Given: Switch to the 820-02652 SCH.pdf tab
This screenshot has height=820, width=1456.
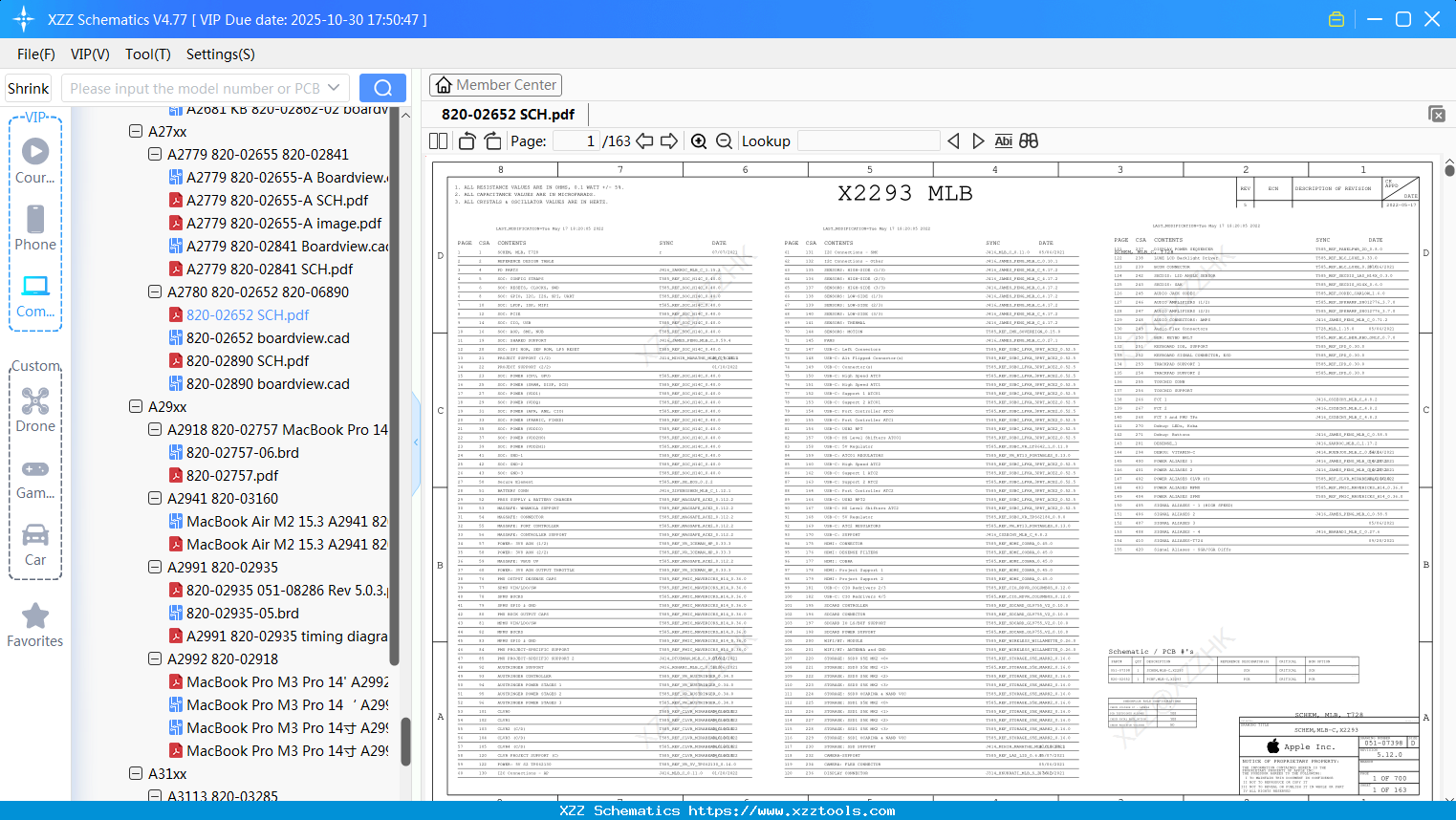Looking at the screenshot, I should (508, 115).
